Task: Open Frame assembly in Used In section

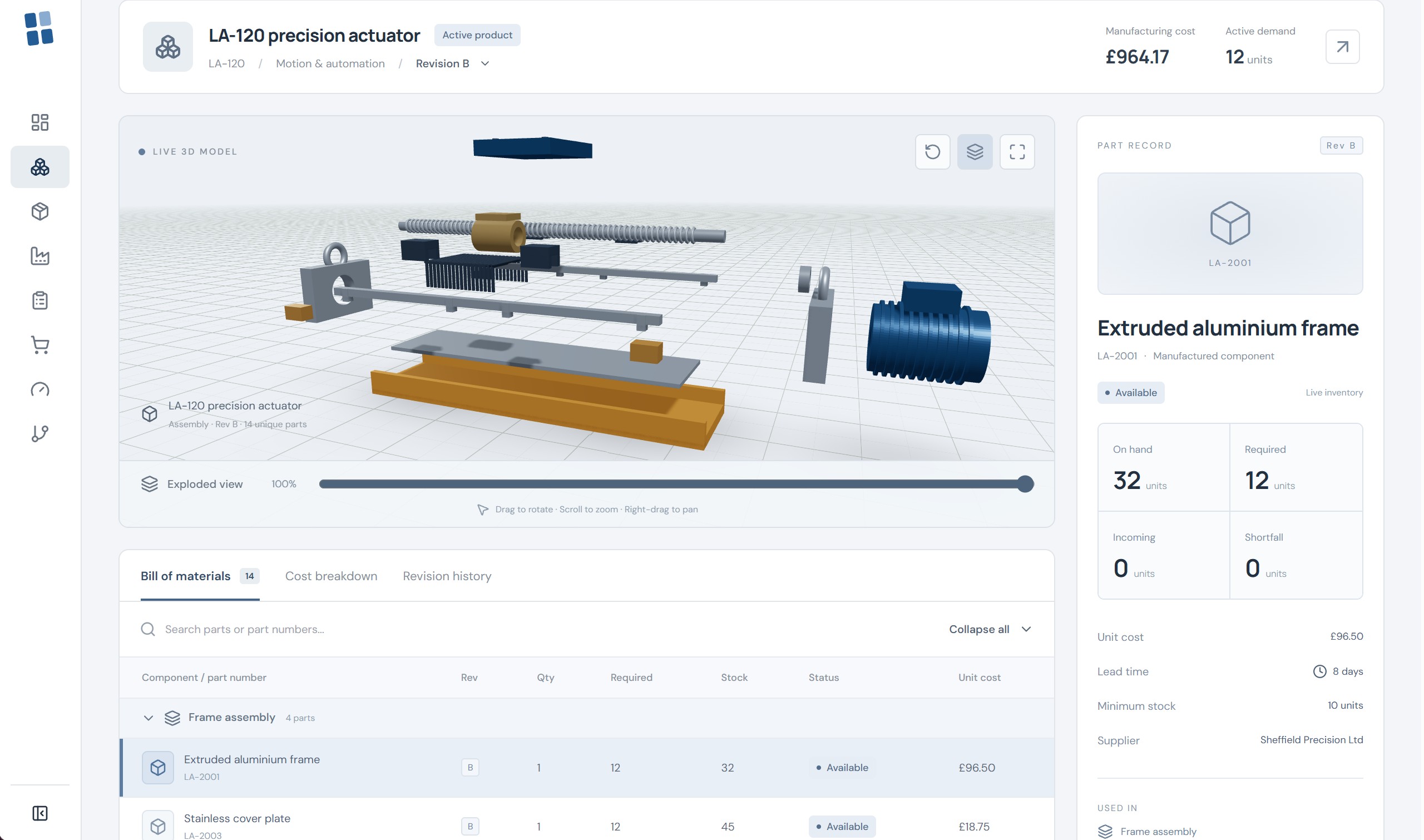Action: (x=1147, y=832)
